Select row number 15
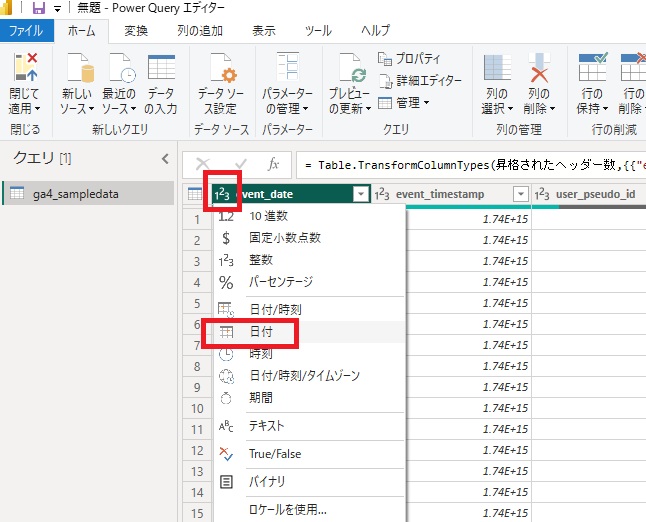The width and height of the screenshot is (646, 522). click(197, 513)
